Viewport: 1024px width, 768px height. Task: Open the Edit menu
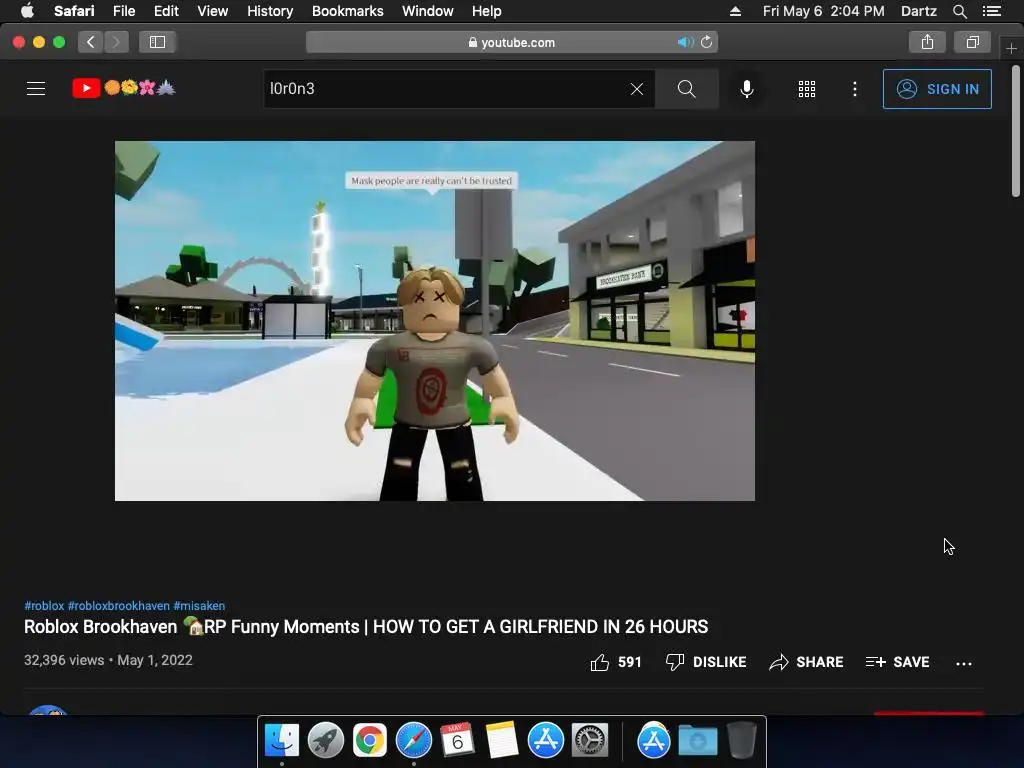coord(166,11)
